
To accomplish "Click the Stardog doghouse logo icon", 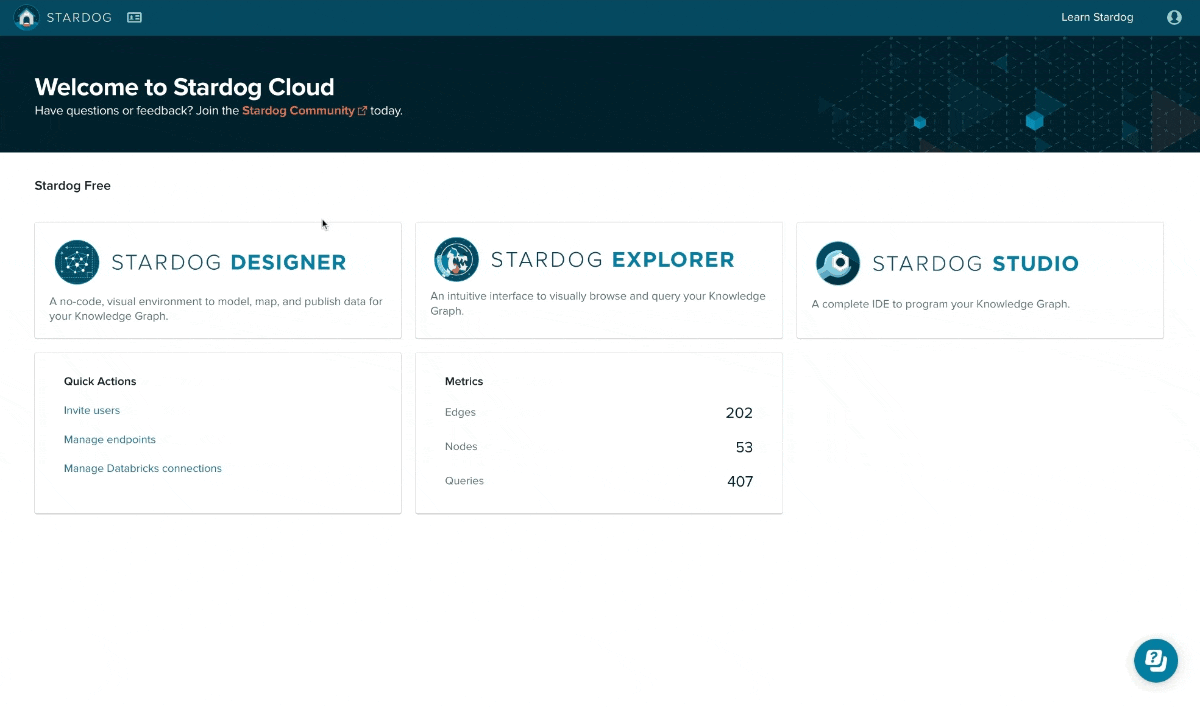I will click(x=26, y=18).
